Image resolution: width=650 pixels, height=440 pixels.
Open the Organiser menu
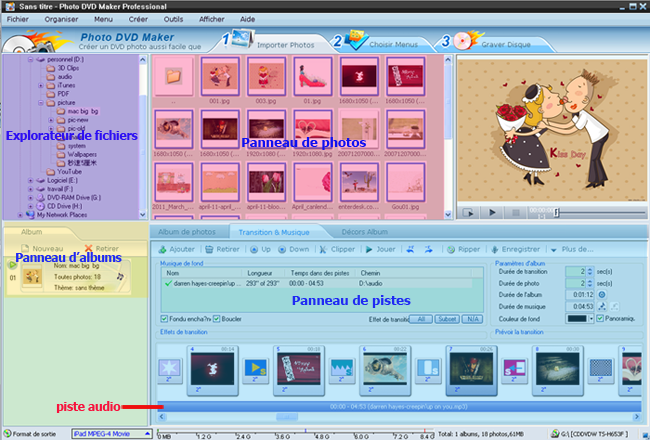click(61, 19)
